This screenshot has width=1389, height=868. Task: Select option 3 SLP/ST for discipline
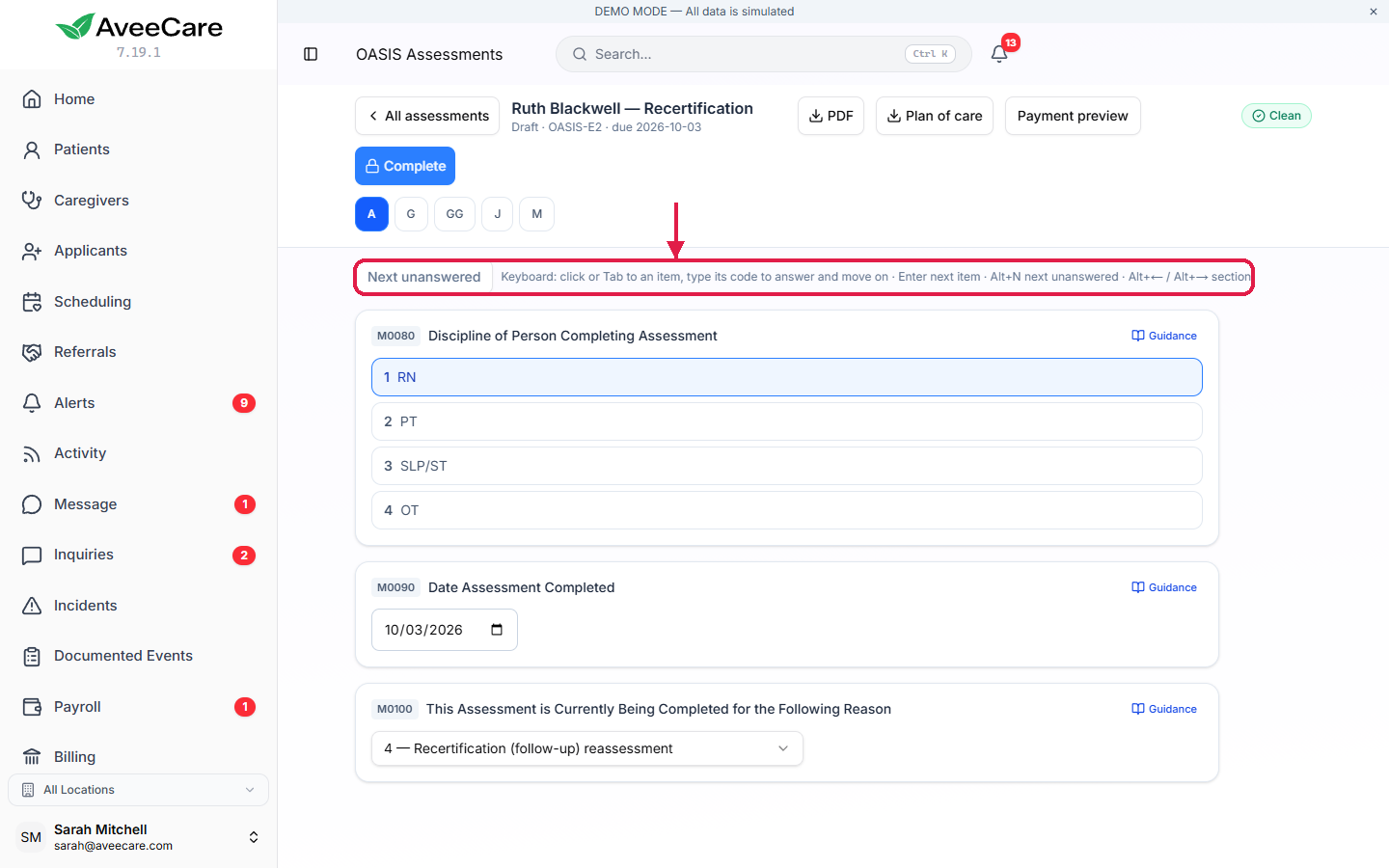[787, 466]
